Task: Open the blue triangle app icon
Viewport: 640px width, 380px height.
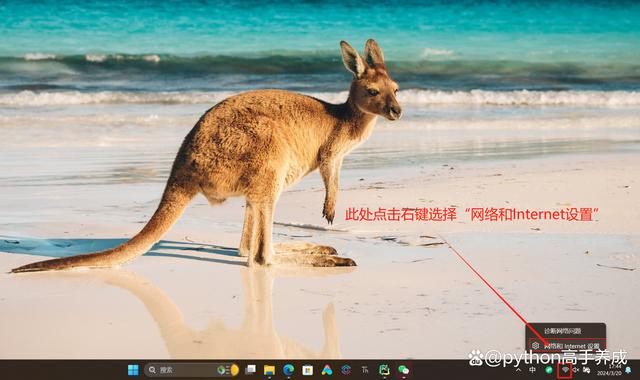Action: [327, 370]
